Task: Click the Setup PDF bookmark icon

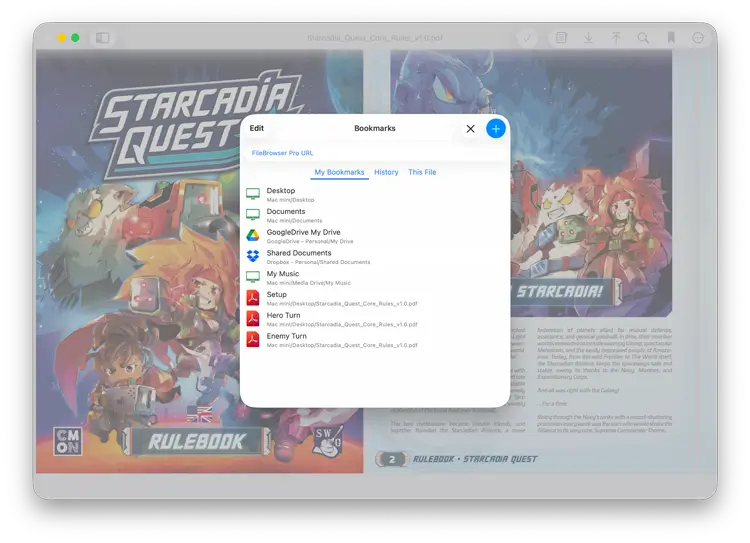Action: tap(253, 298)
